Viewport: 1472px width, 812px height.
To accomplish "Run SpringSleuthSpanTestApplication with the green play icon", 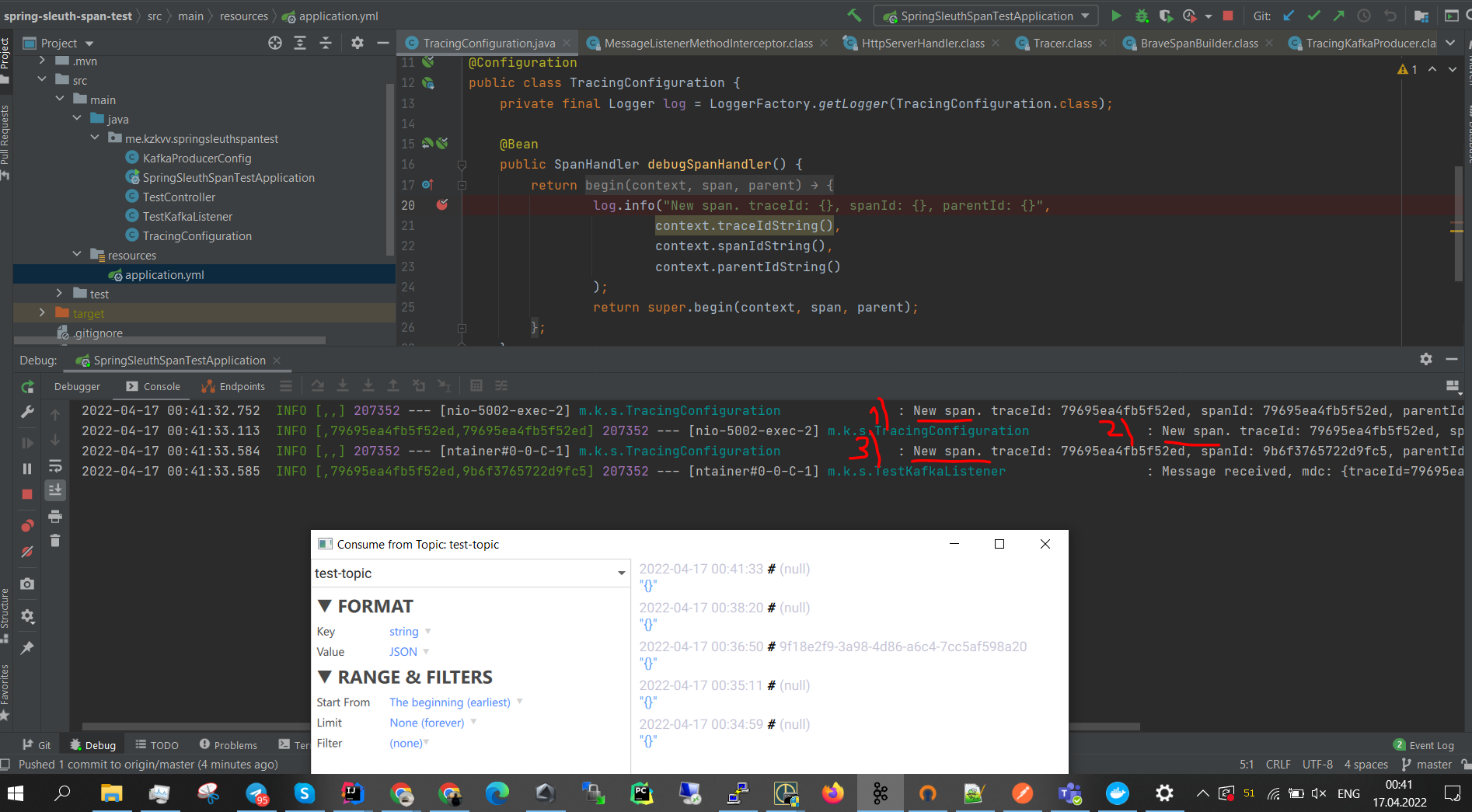I will [x=1116, y=16].
